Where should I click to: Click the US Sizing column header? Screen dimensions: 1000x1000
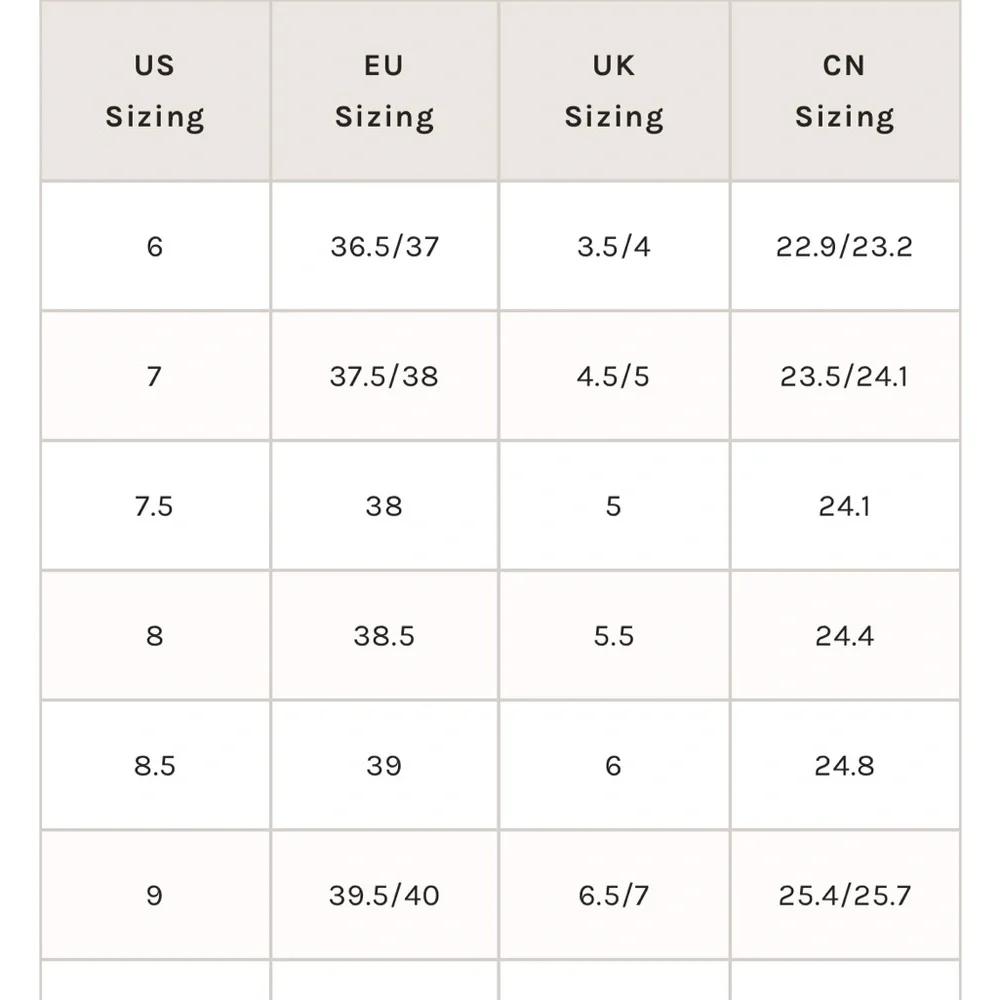(x=156, y=91)
